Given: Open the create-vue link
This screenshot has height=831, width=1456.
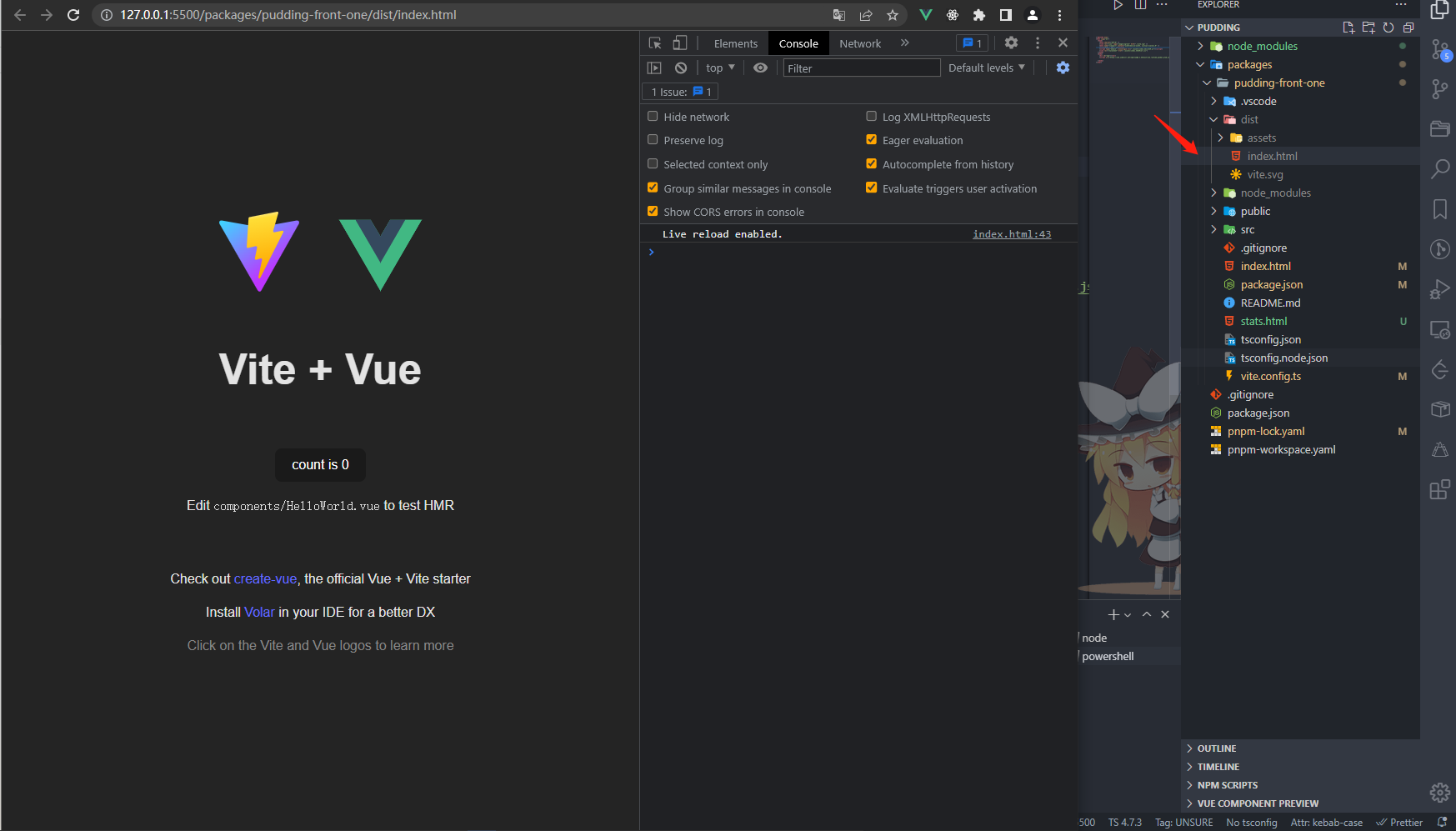Looking at the screenshot, I should [265, 578].
